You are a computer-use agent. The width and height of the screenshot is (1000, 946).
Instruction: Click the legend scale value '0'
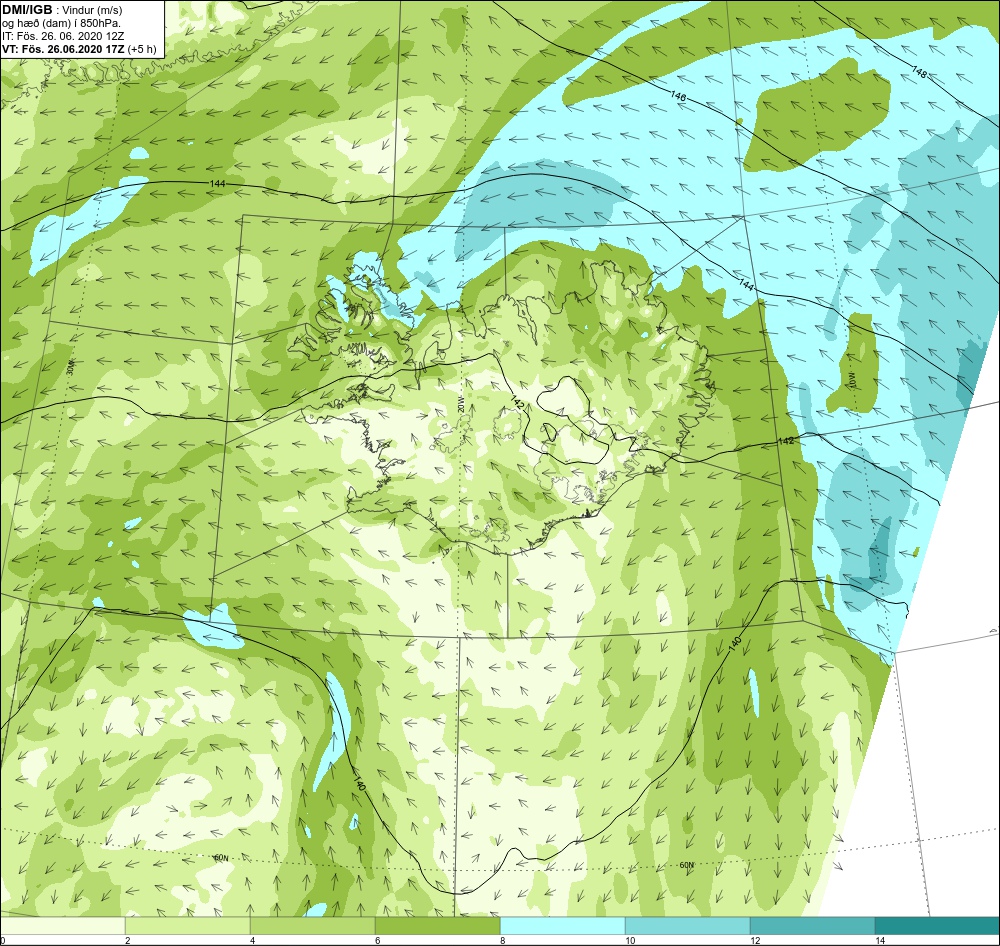pyautogui.click(x=3, y=940)
